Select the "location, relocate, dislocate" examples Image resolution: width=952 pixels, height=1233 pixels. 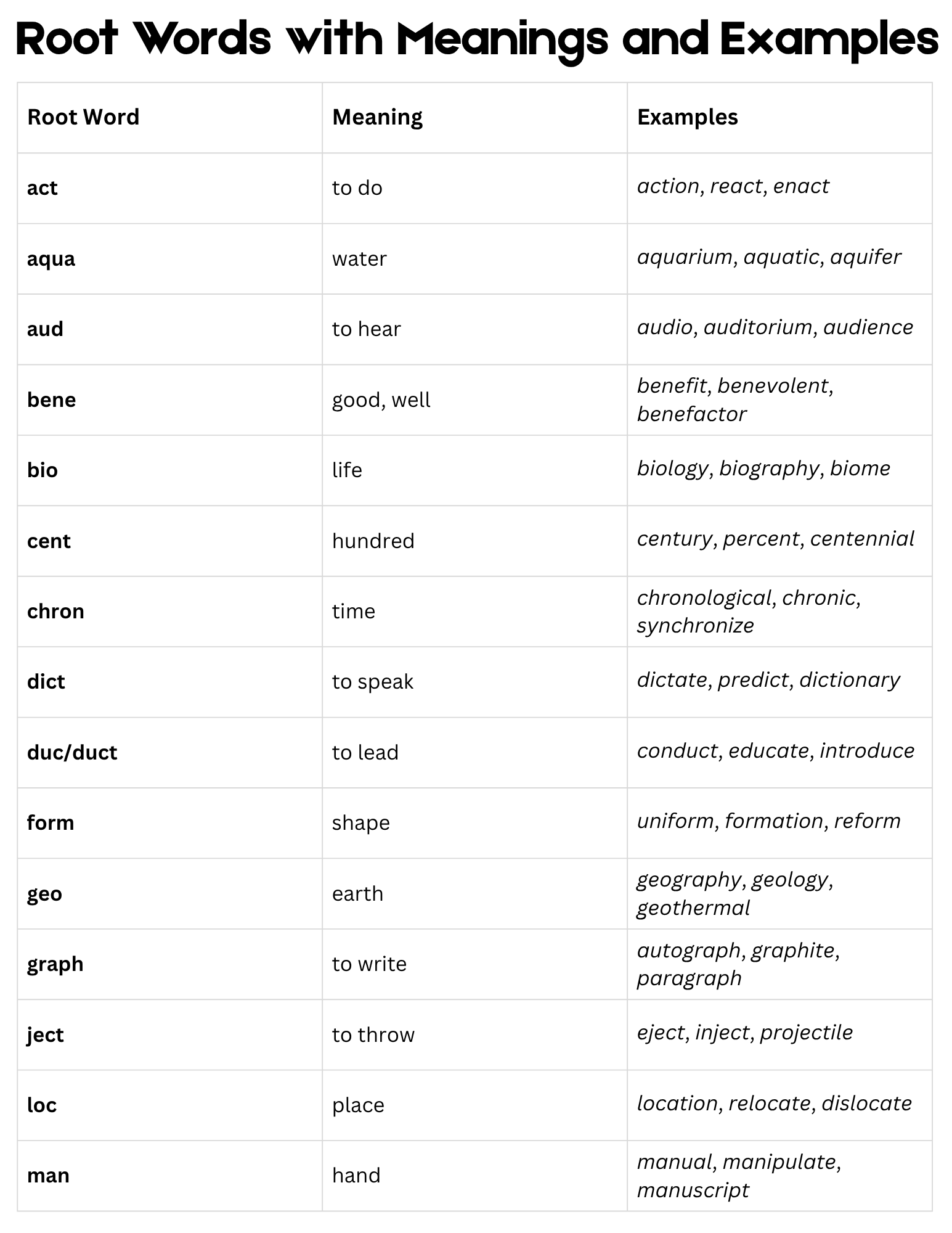click(x=774, y=1104)
